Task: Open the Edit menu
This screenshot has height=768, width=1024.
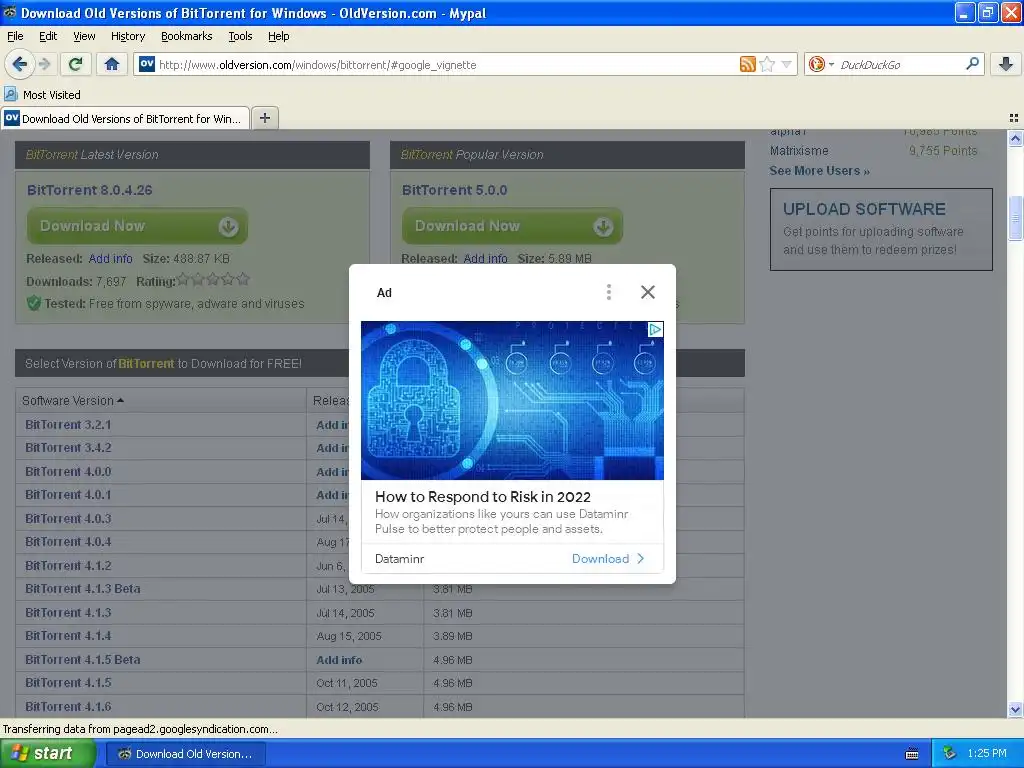Action: (x=48, y=36)
